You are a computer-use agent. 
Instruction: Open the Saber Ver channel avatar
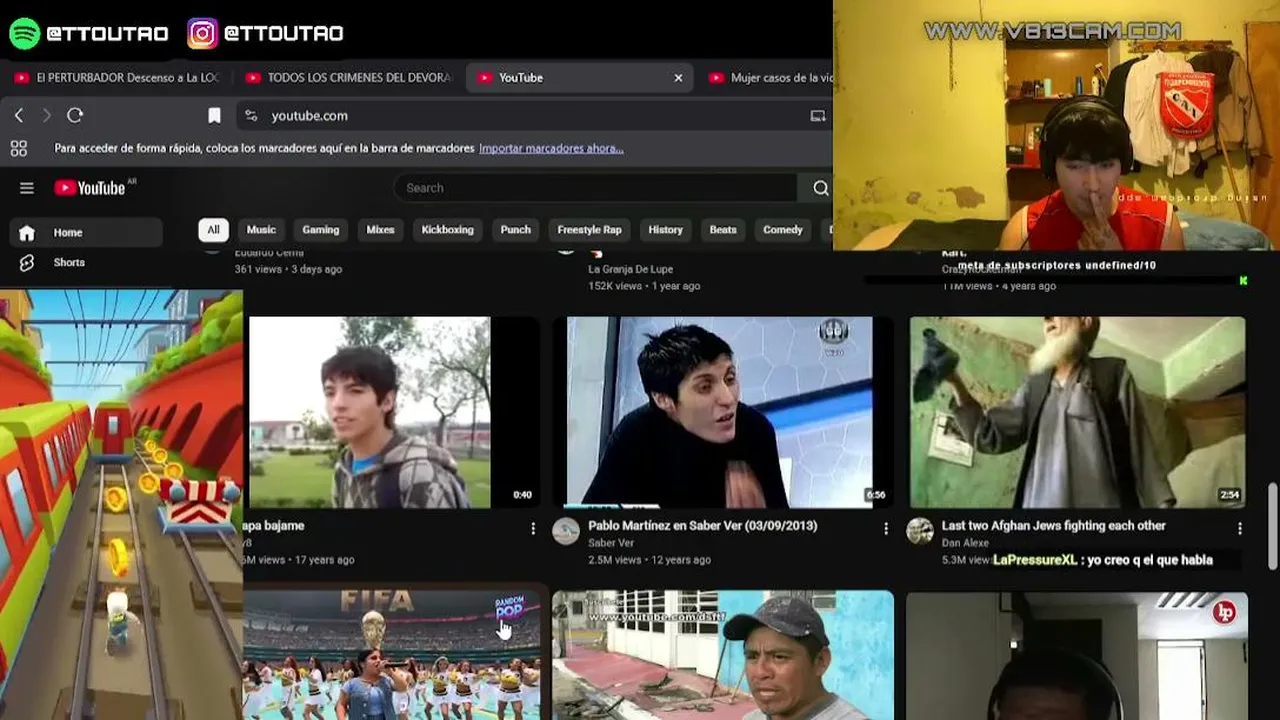566,531
